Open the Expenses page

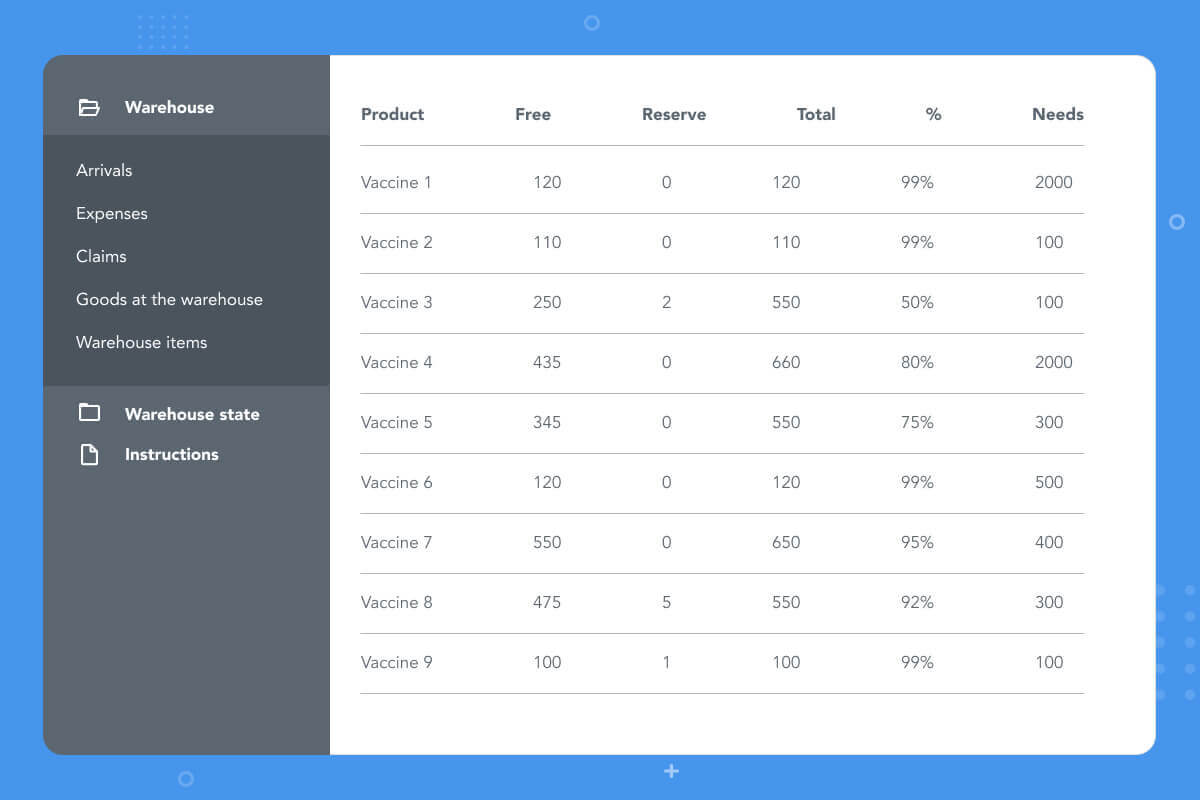click(112, 213)
